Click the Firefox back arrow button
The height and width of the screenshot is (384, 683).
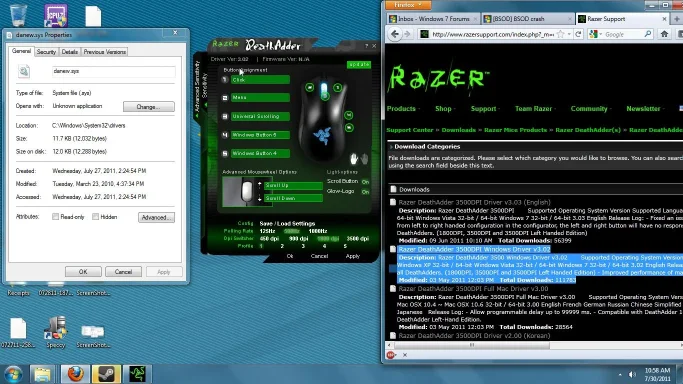pyautogui.click(x=395, y=34)
